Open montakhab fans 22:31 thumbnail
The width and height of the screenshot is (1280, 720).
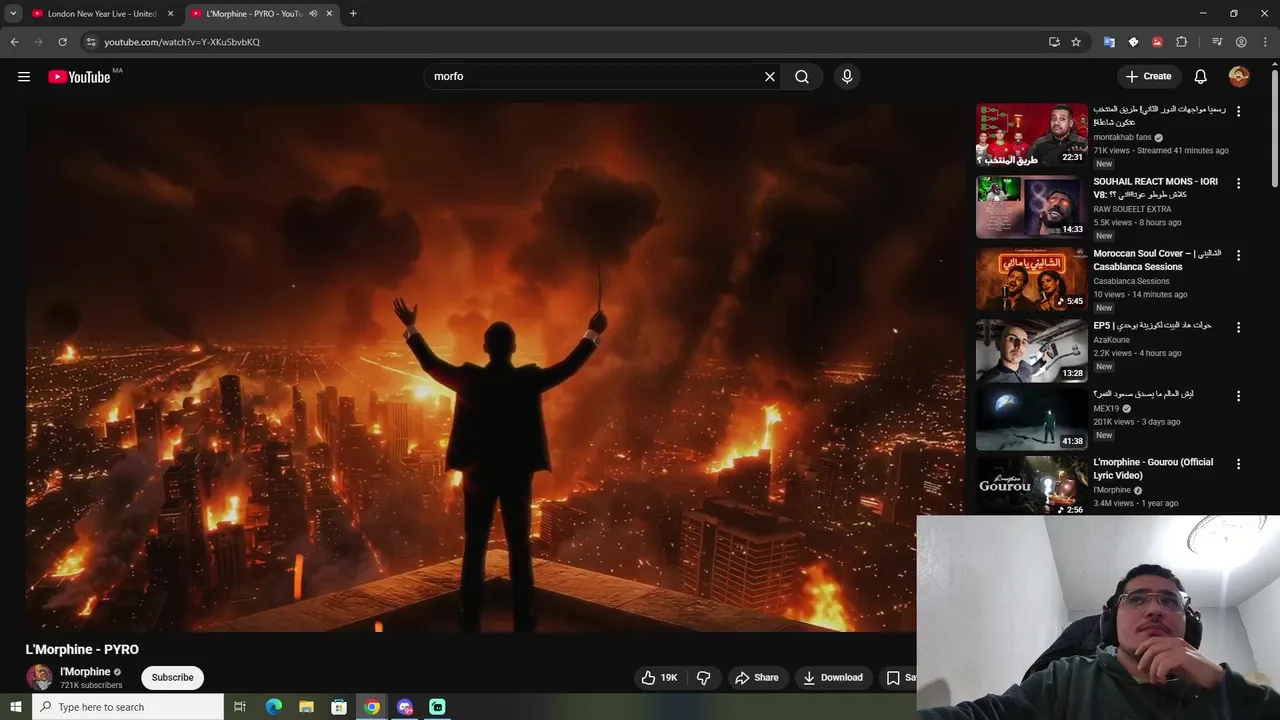click(1031, 135)
